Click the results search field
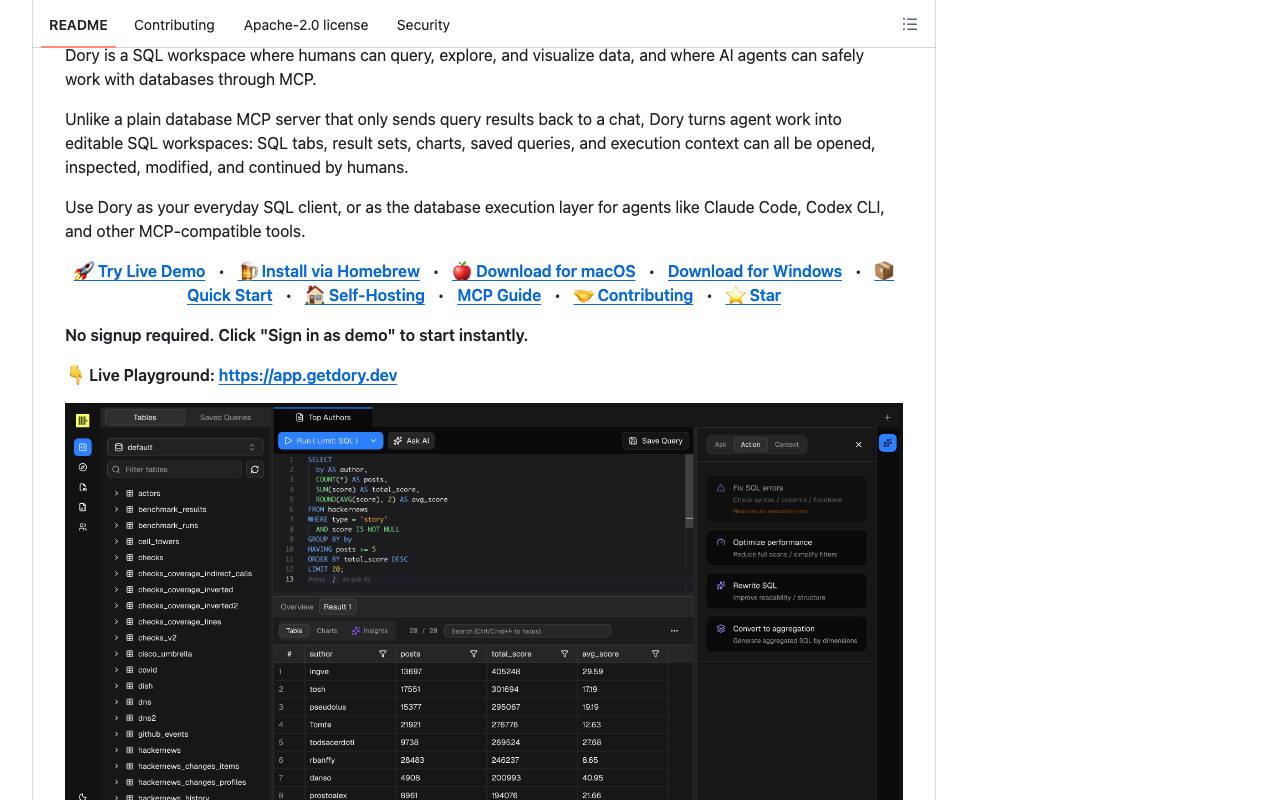Viewport: 1280px width, 800px height. tap(527, 631)
